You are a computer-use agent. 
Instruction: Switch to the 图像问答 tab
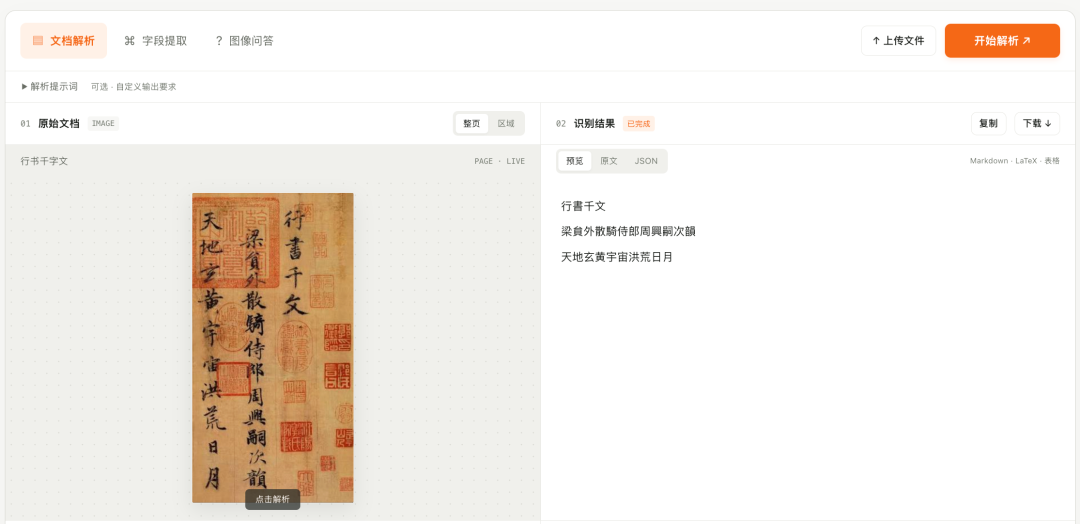244,41
